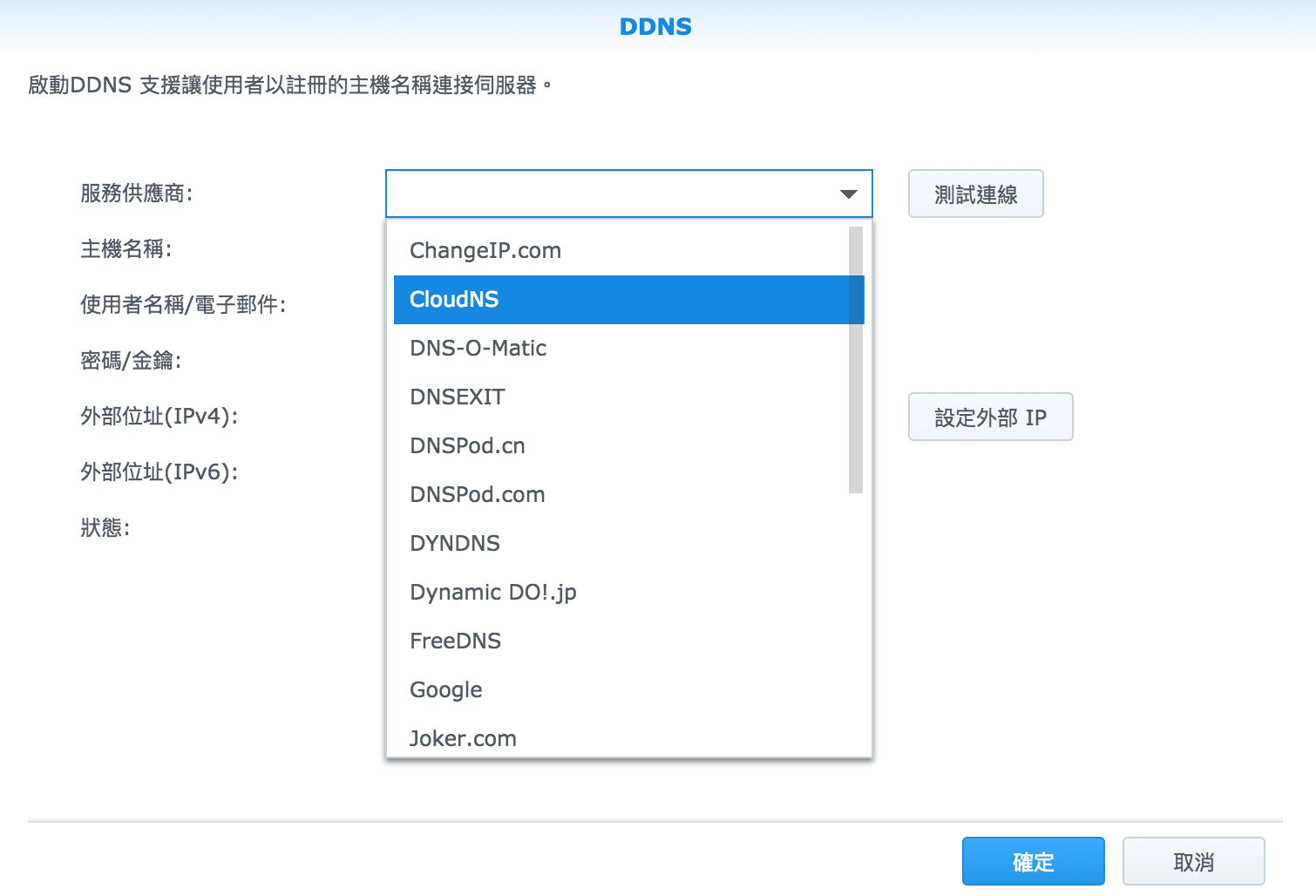Click the DDNS dialog title
This screenshot has height=896, width=1316.
tap(655, 27)
